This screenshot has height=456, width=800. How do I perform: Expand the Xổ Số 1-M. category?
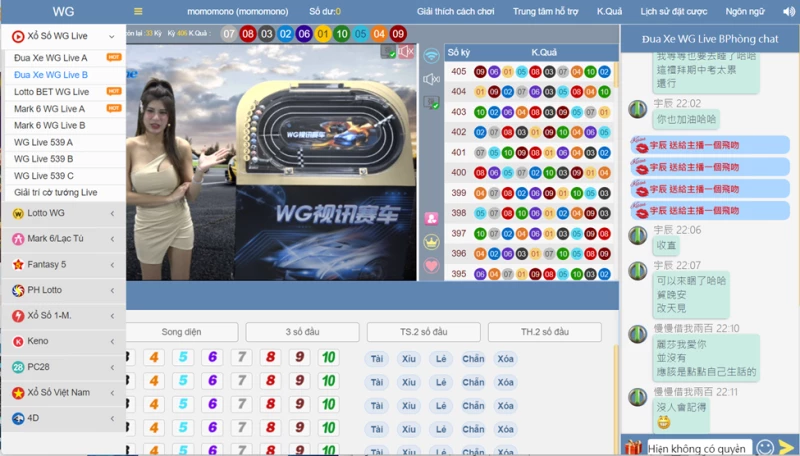[112, 316]
